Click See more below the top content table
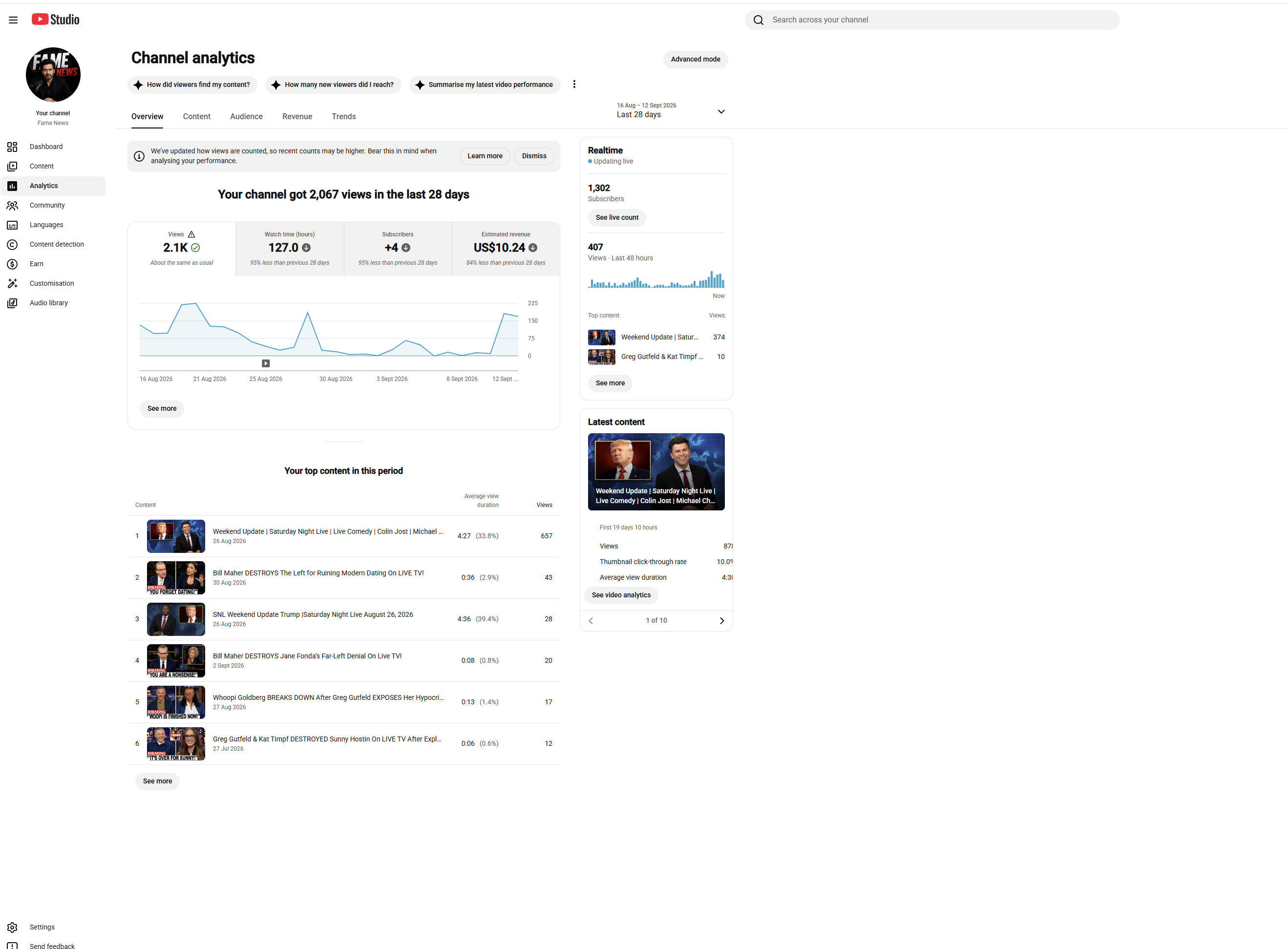The image size is (1288, 949). [157, 781]
